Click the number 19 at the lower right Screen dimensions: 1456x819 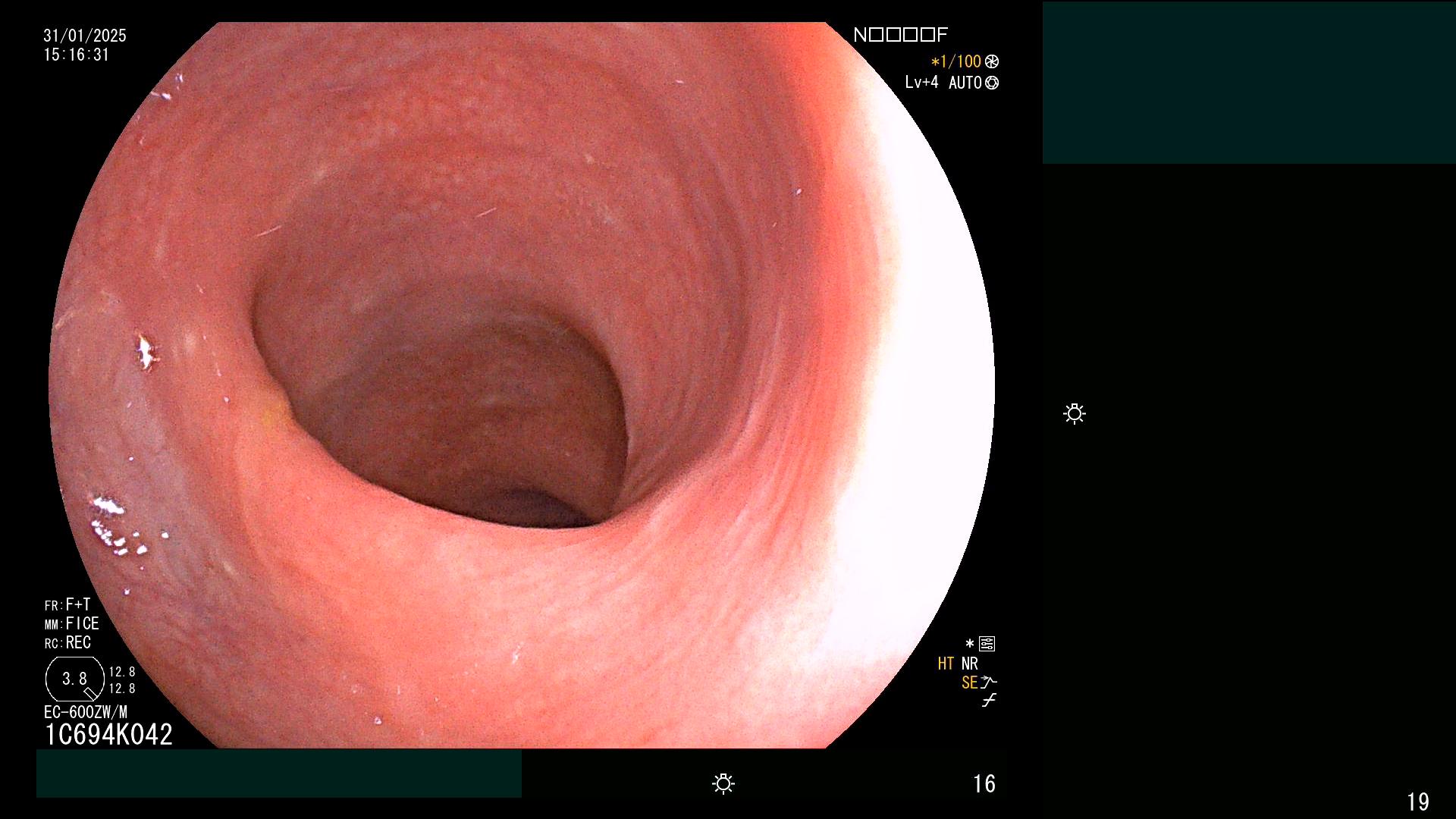click(1418, 802)
